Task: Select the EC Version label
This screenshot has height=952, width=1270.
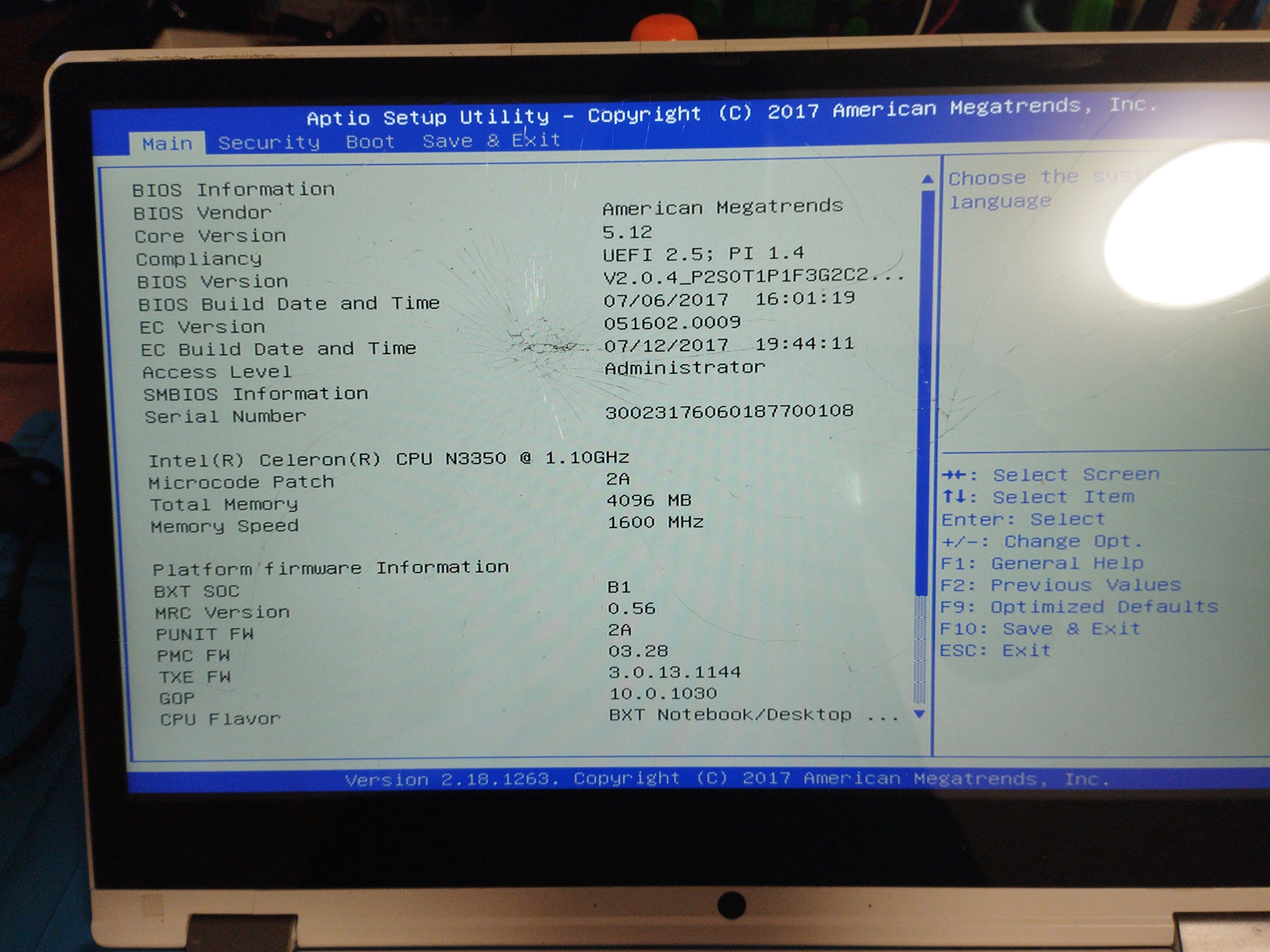Action: coord(202,327)
